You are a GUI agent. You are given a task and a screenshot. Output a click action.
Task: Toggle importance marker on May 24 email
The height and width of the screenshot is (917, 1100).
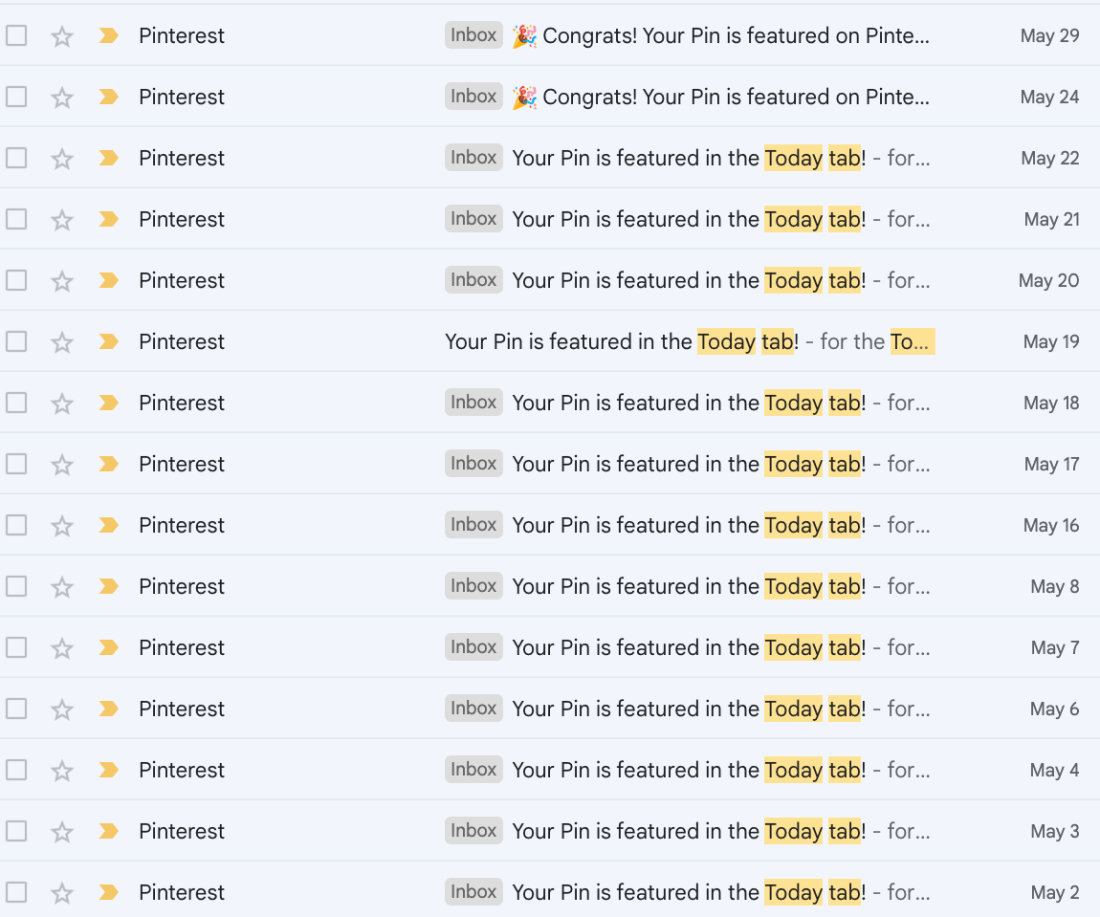tap(108, 97)
